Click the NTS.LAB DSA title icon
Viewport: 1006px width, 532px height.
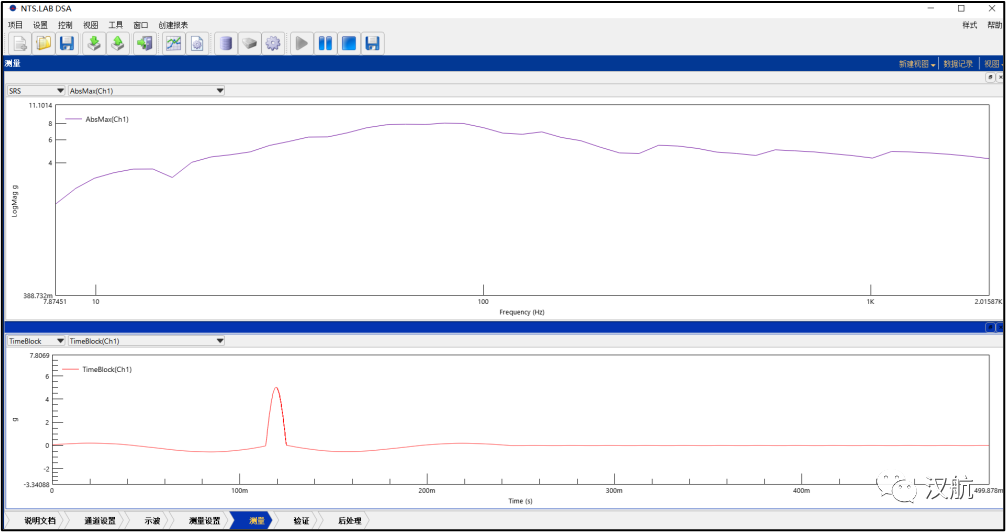coord(12,8)
